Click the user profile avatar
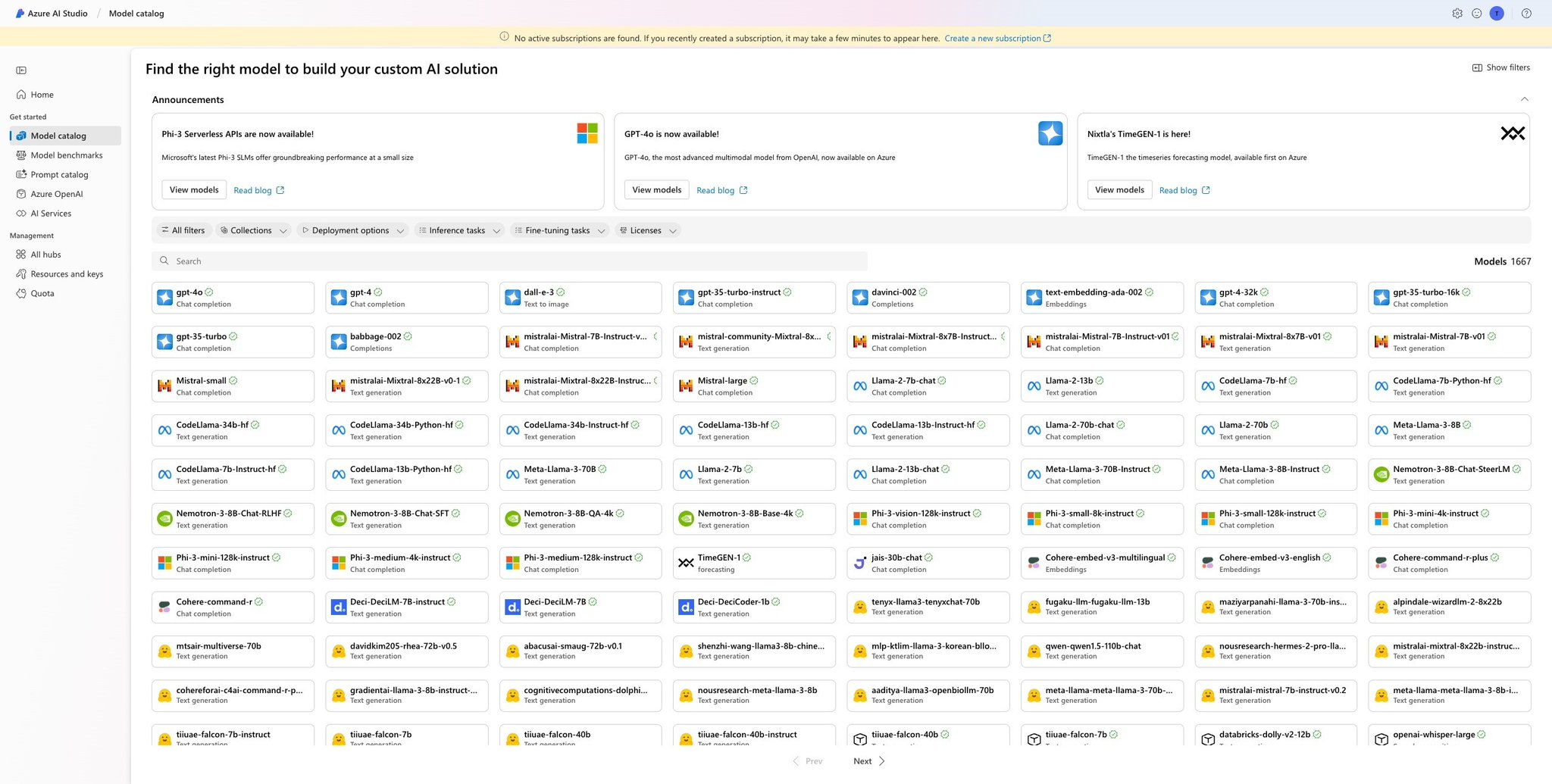 click(x=1497, y=14)
